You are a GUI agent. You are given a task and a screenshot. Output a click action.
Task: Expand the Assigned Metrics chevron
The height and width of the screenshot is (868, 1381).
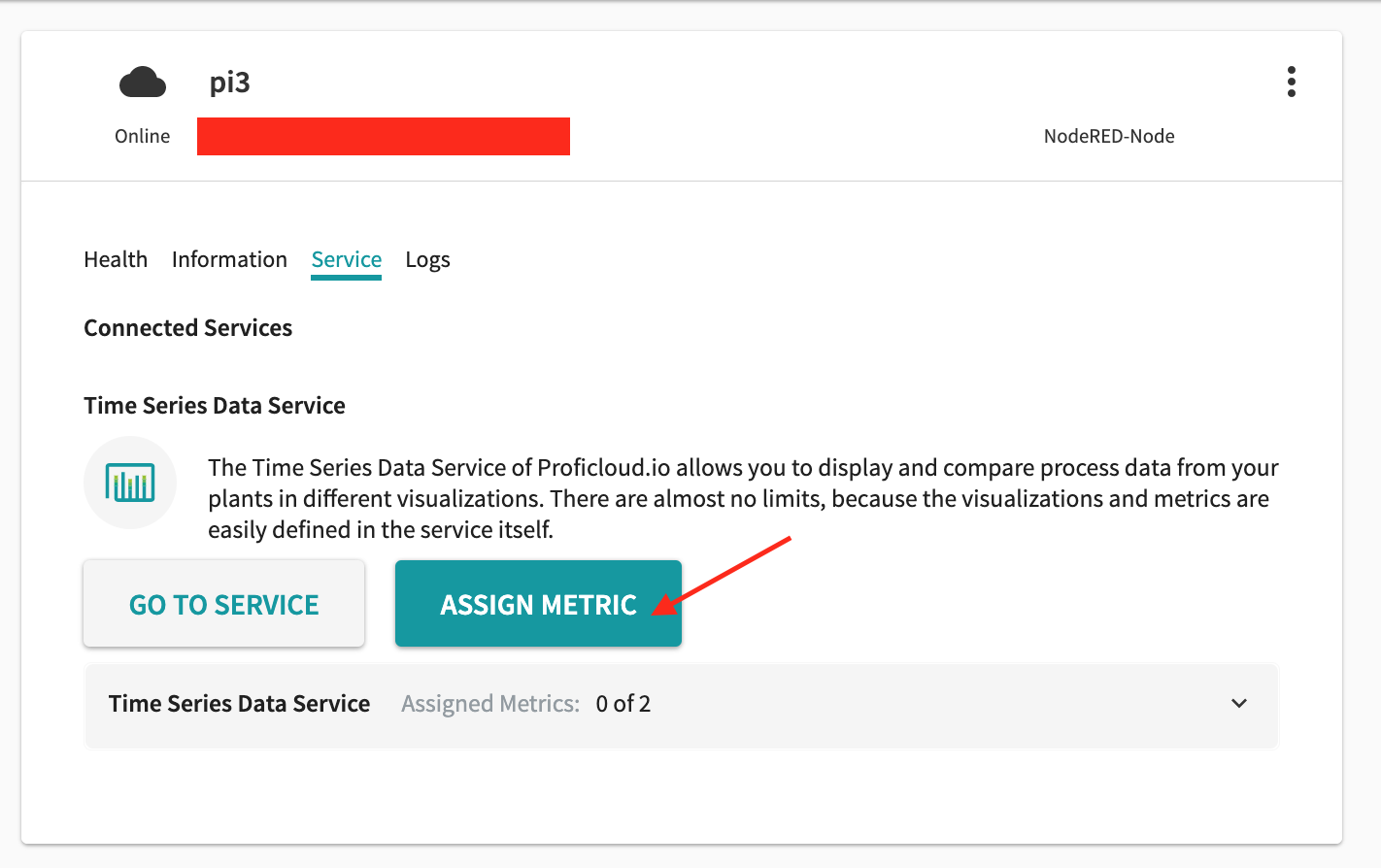coord(1239,704)
